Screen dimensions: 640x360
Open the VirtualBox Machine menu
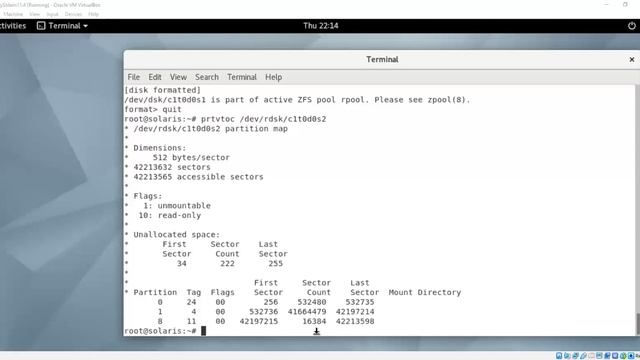coord(13,14)
